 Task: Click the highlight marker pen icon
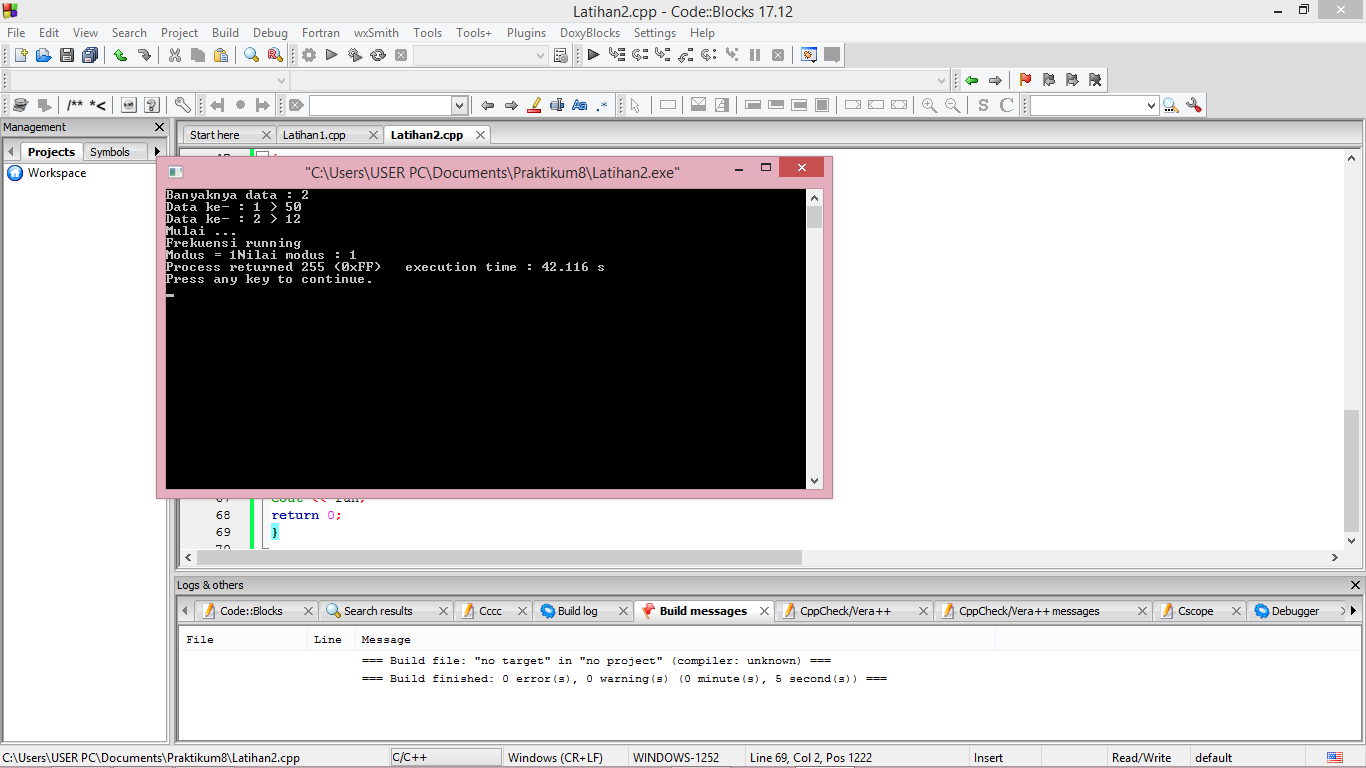point(534,105)
